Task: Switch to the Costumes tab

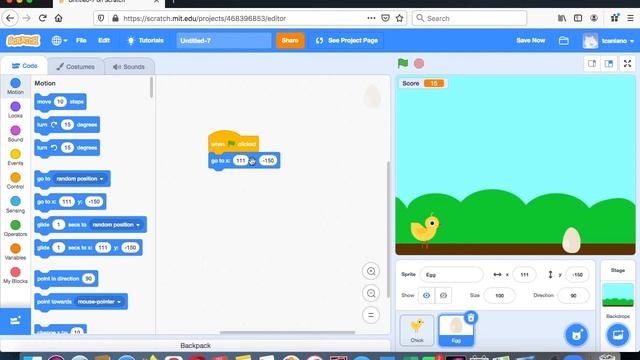Action: click(75, 67)
